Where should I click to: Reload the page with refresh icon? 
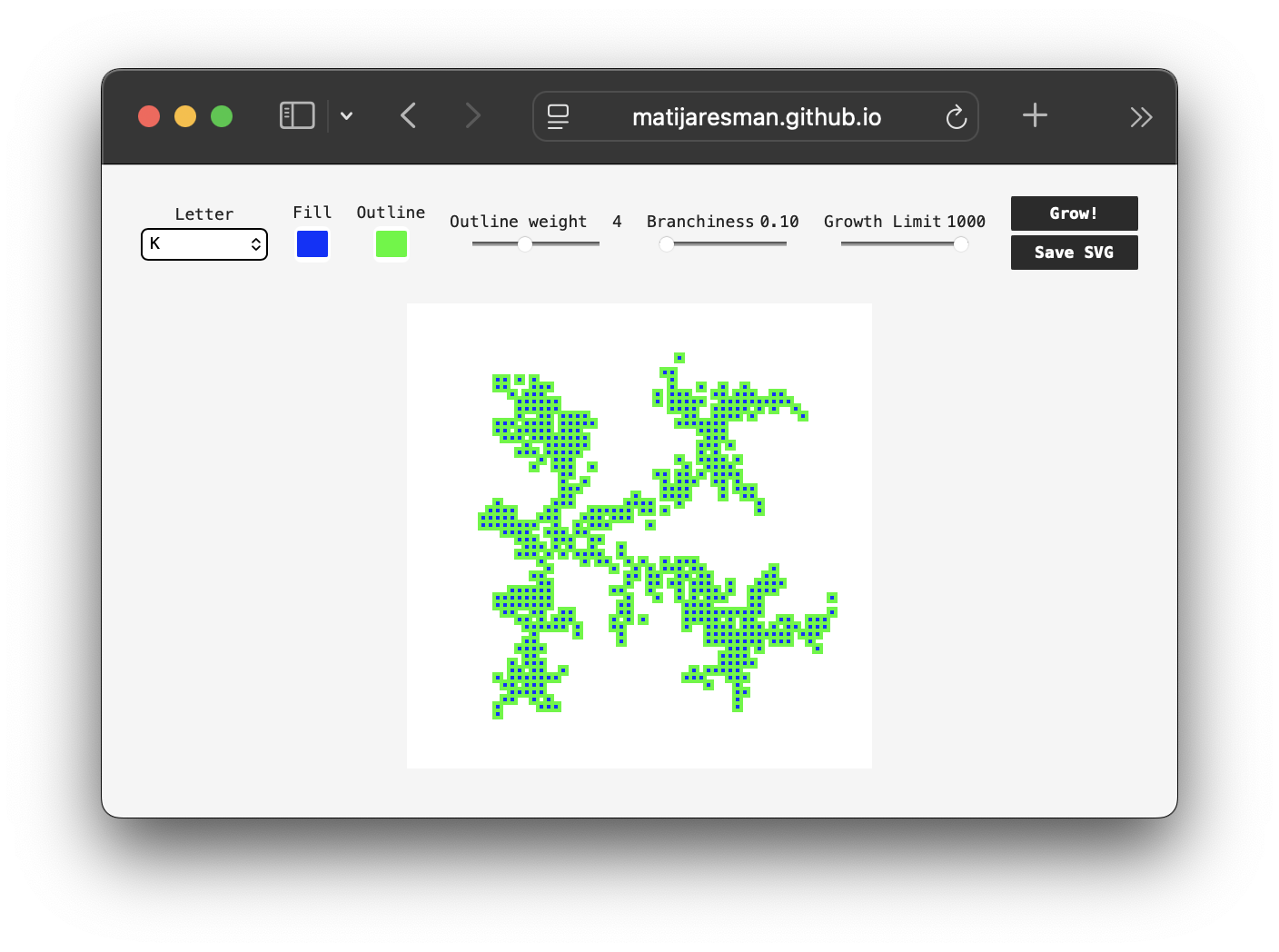click(x=956, y=116)
